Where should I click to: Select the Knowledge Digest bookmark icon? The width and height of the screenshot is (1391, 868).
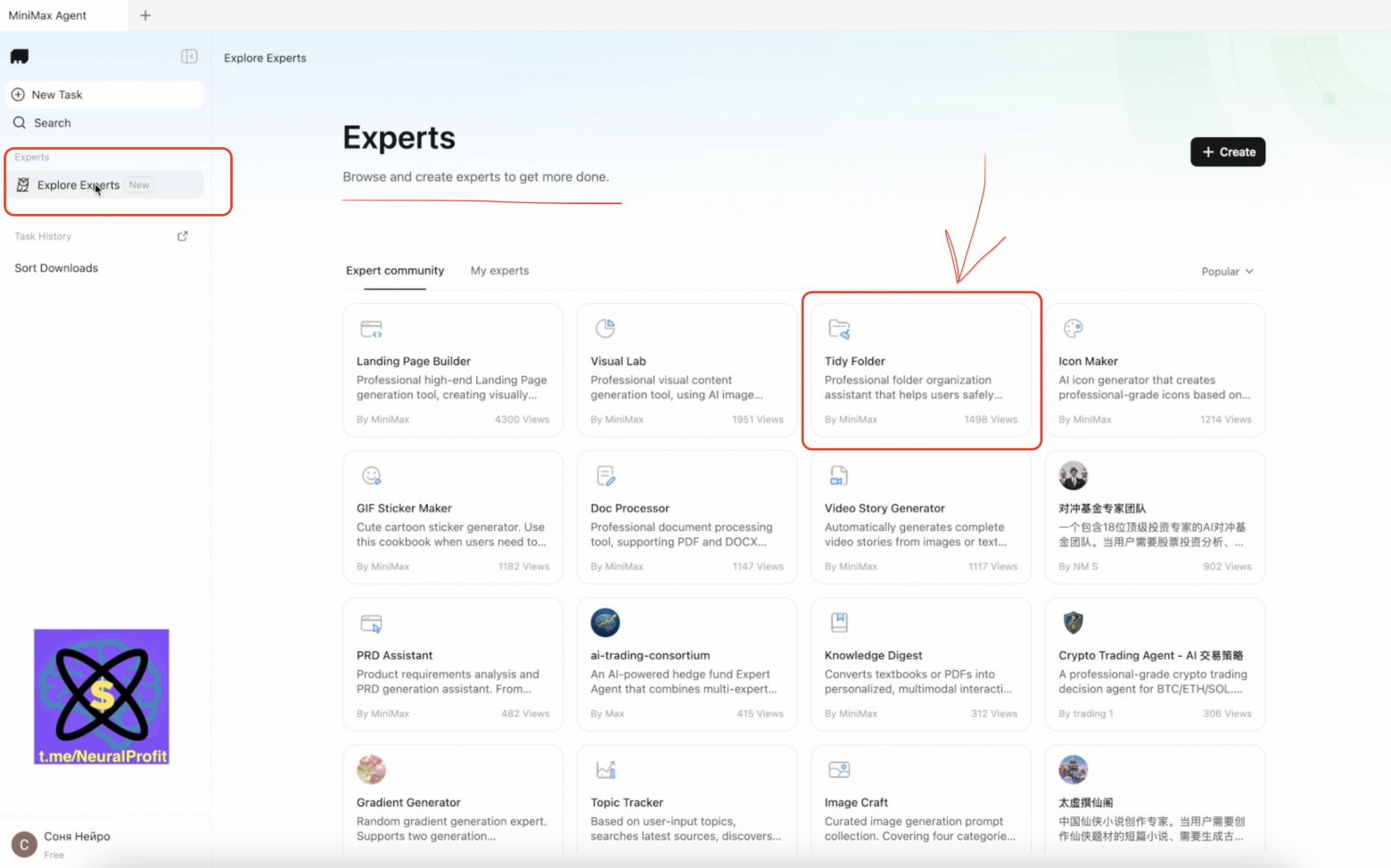tap(839, 622)
